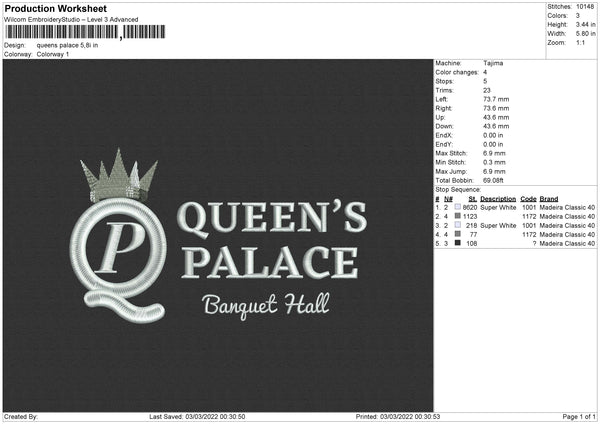Click the gray swatch beside 1123 stitches
600x424 pixels.
(458, 216)
